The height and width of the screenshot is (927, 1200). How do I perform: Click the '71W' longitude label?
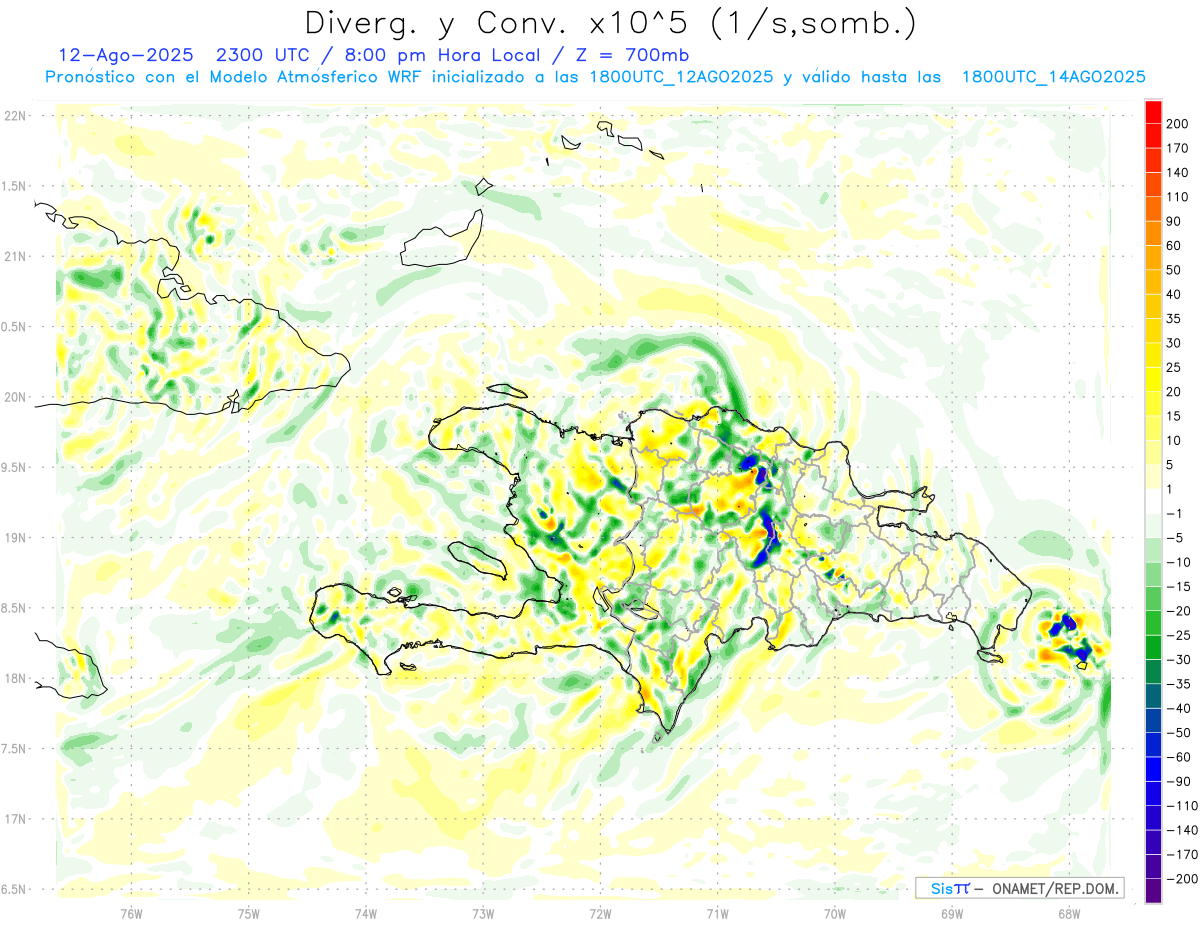717,913
